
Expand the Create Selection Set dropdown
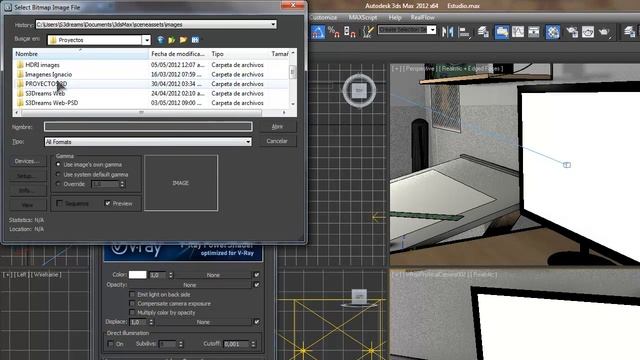[431, 30]
